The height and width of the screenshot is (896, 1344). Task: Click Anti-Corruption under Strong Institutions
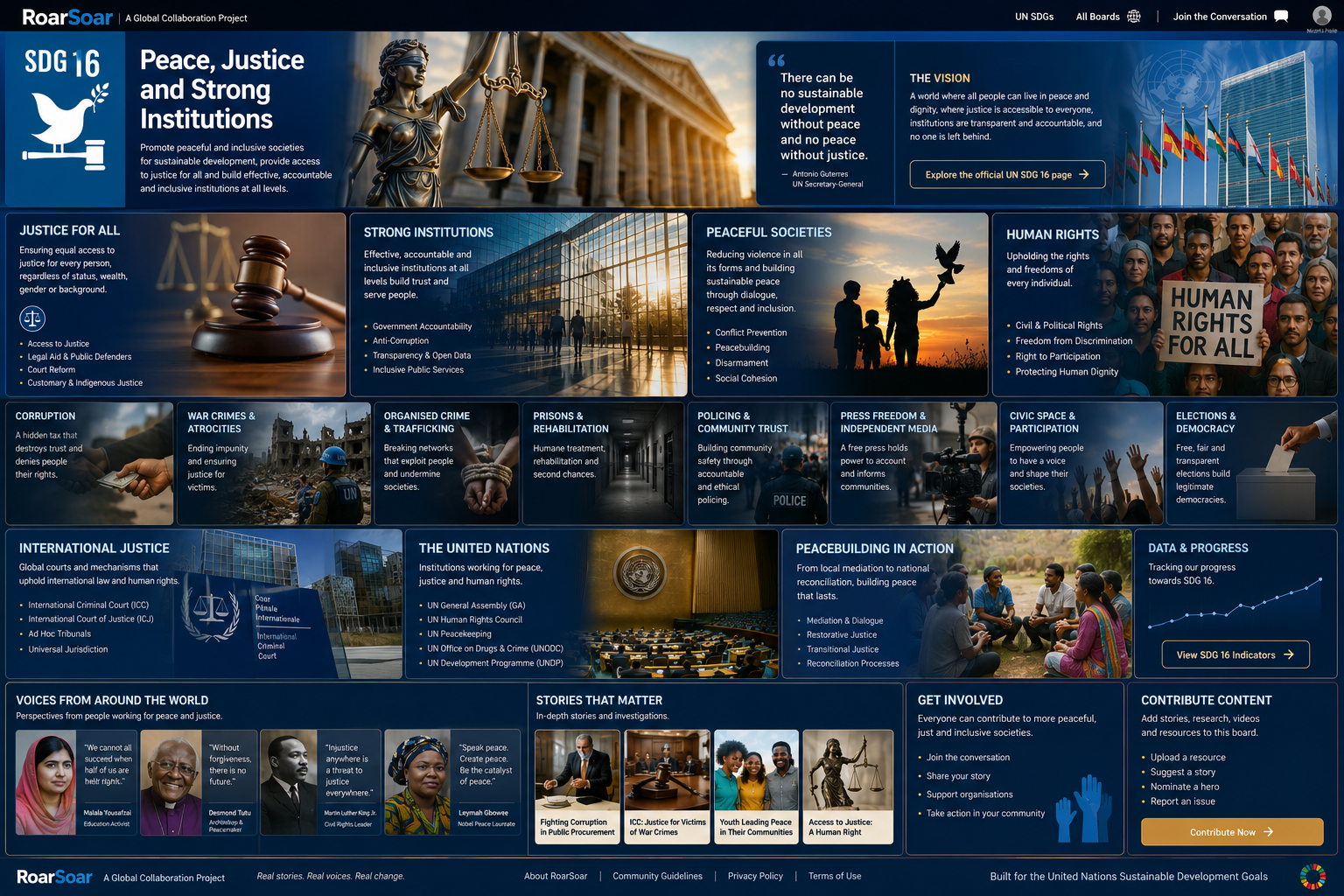pyautogui.click(x=401, y=341)
